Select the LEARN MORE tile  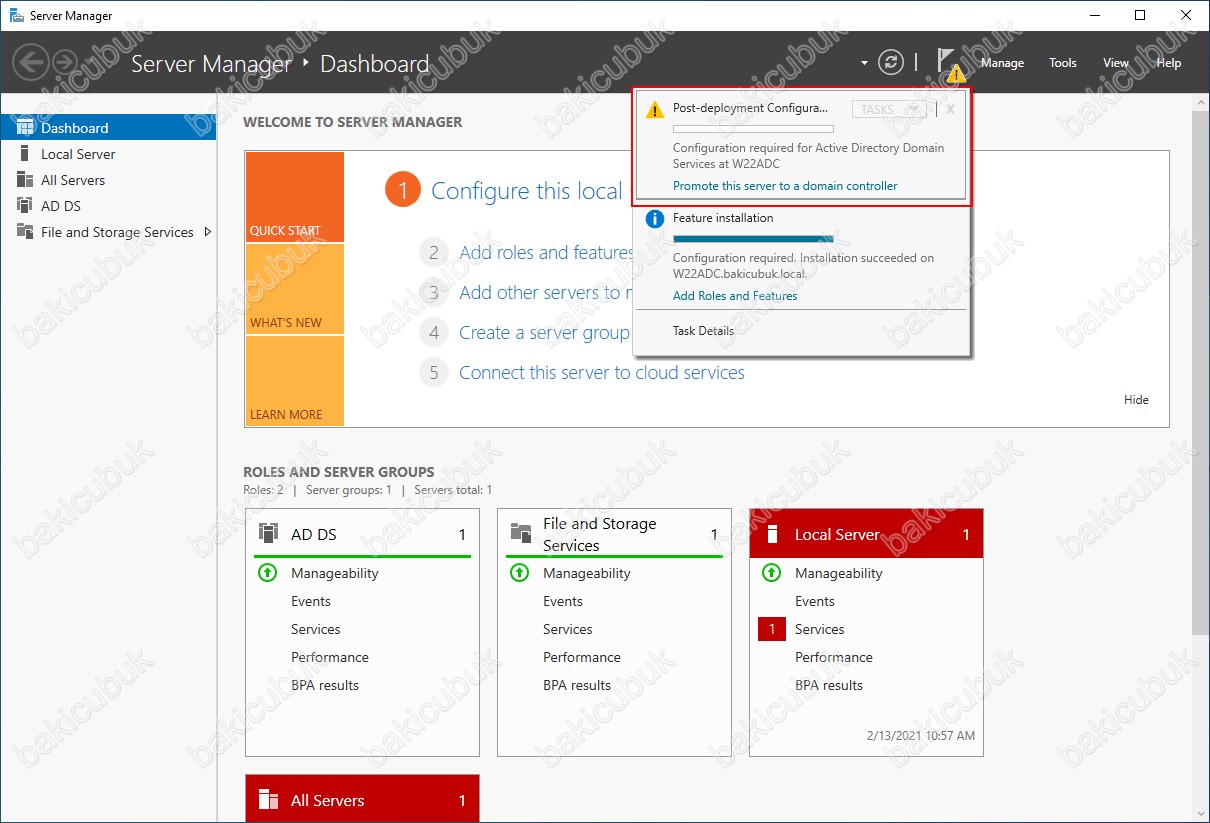click(x=294, y=381)
